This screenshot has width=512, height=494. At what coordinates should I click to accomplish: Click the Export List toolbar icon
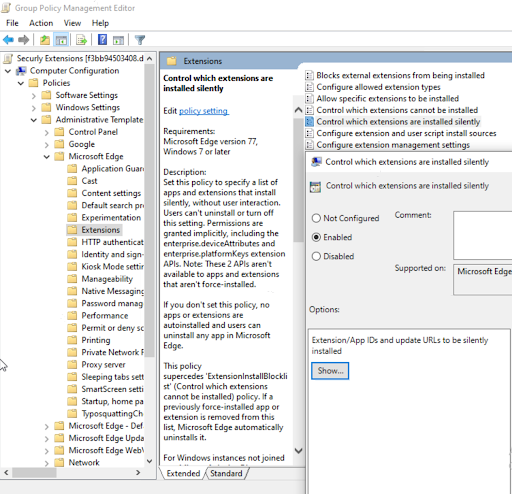click(81, 40)
